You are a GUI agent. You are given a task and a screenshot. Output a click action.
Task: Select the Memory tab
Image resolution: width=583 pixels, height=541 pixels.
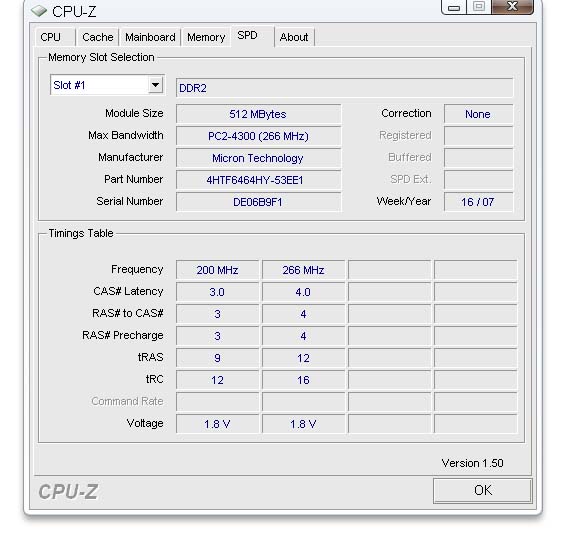click(x=206, y=37)
